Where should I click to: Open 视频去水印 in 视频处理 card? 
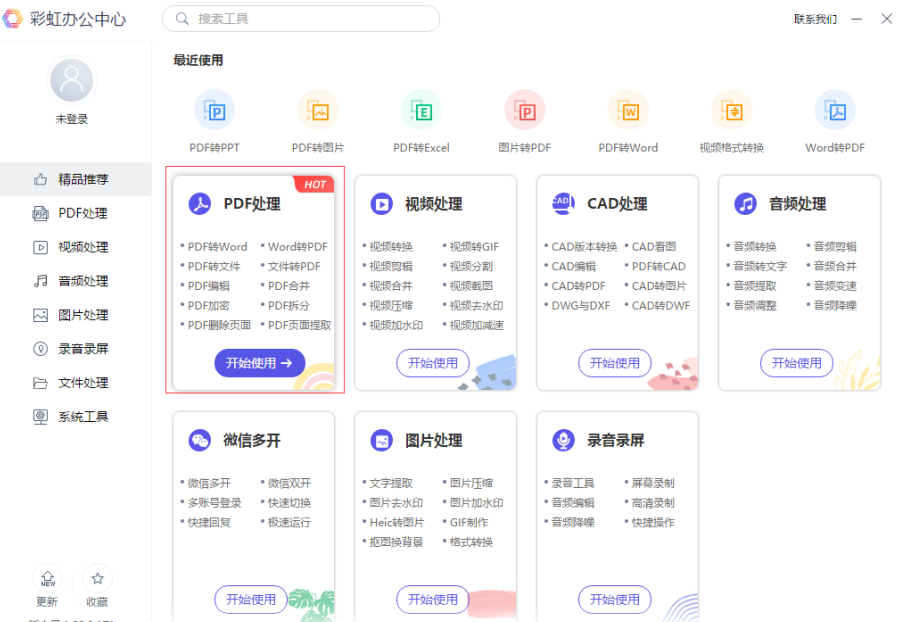(x=477, y=306)
